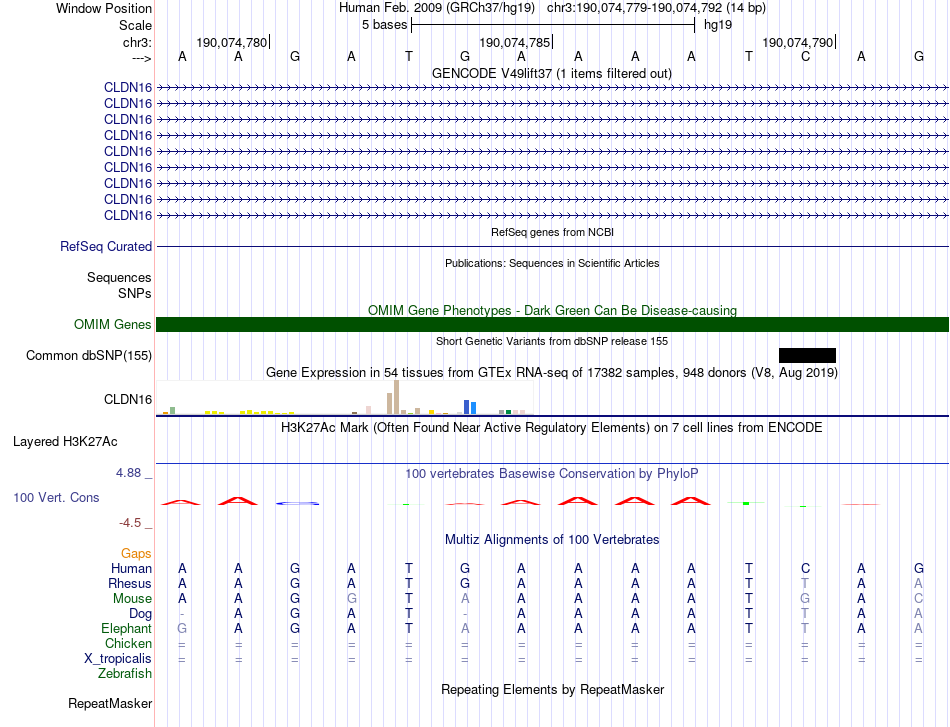950x727 pixels.
Task: Click the SNPs publications label
Action: (135, 293)
